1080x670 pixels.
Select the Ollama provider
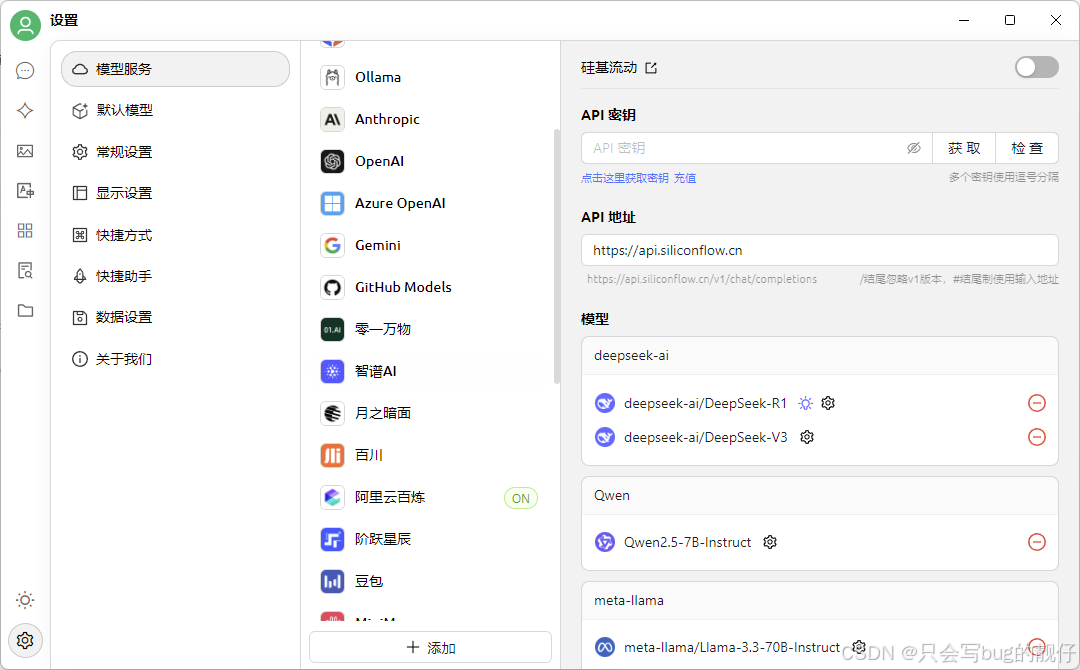click(430, 77)
